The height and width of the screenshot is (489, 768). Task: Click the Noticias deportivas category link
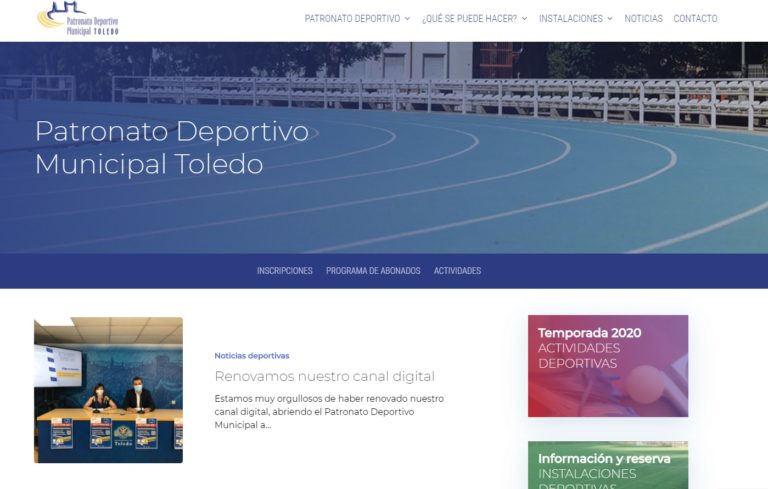(x=252, y=356)
